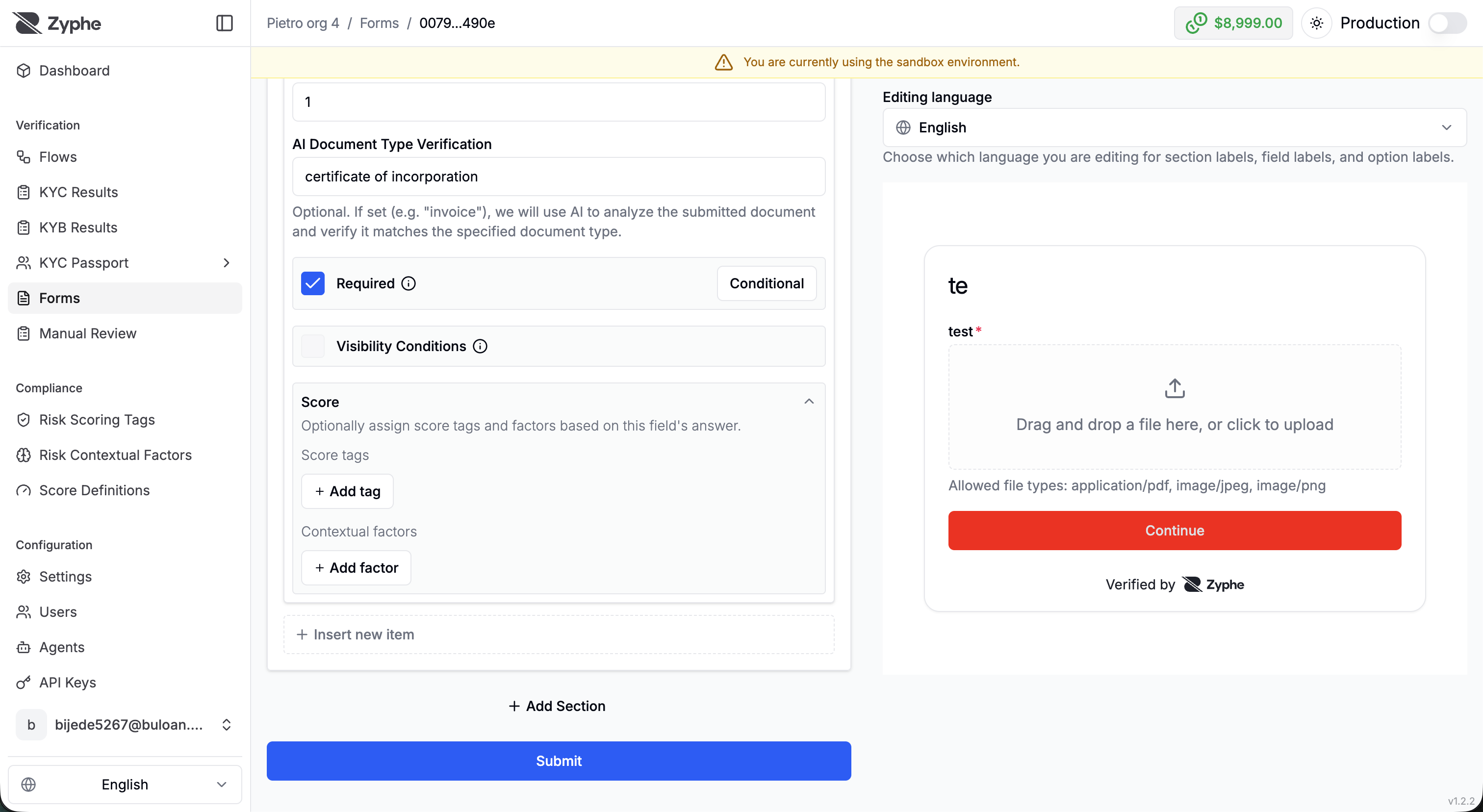This screenshot has width=1483, height=812.
Task: Switch on the Production toggle
Action: 1447,23
